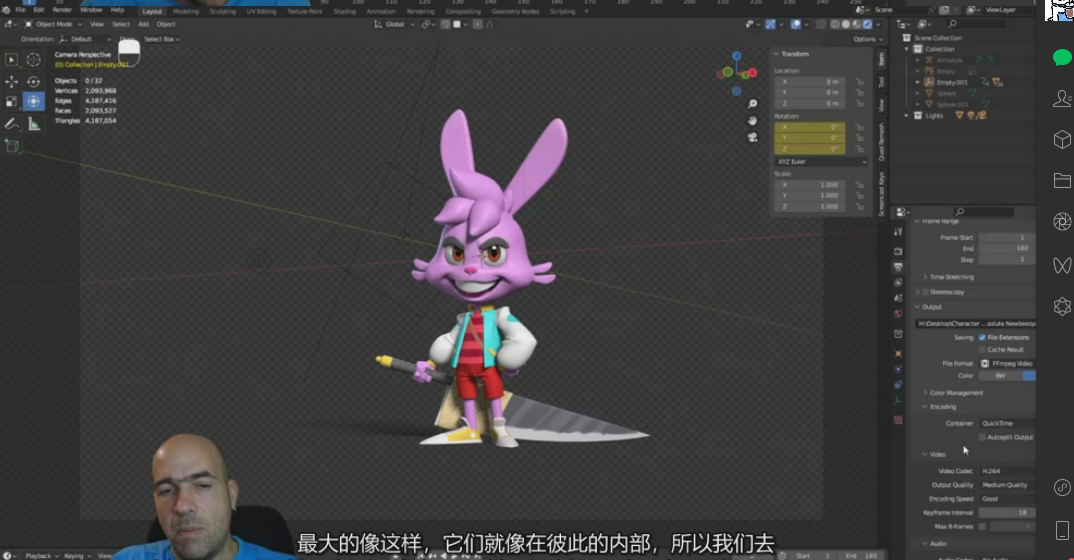Select BW color mode button
This screenshot has width=1074, height=560.
click(1001, 376)
